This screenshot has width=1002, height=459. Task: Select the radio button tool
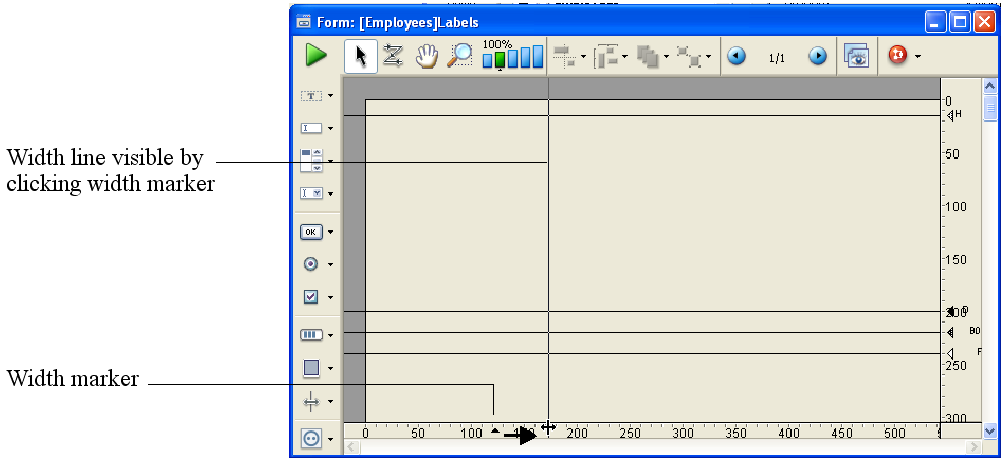pyautogui.click(x=311, y=264)
